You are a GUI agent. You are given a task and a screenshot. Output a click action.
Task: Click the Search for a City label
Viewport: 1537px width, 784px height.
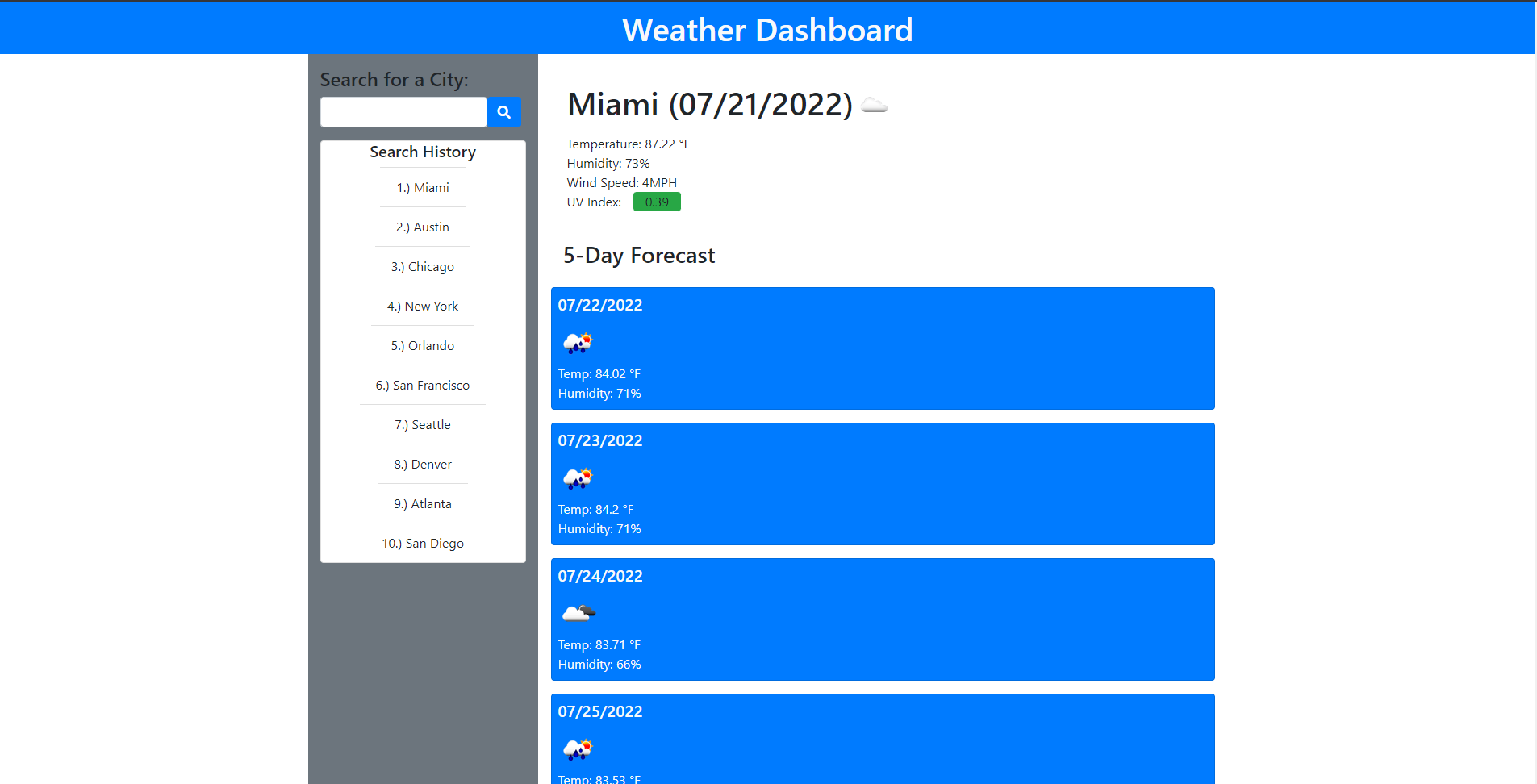(394, 80)
